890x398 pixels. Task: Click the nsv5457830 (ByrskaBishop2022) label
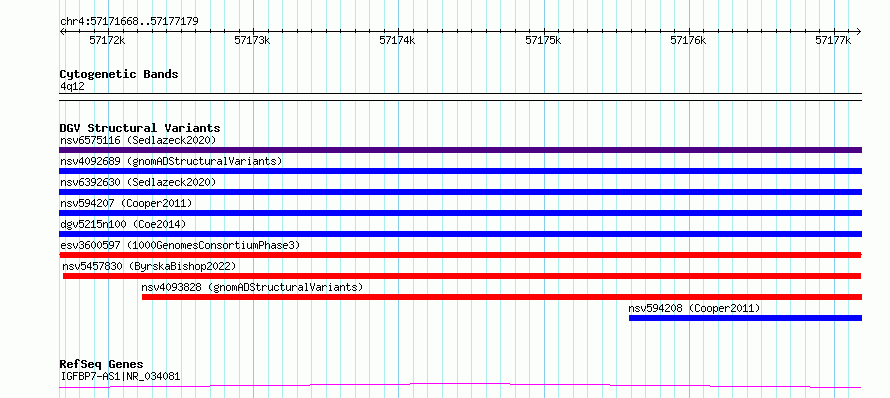coord(149,266)
